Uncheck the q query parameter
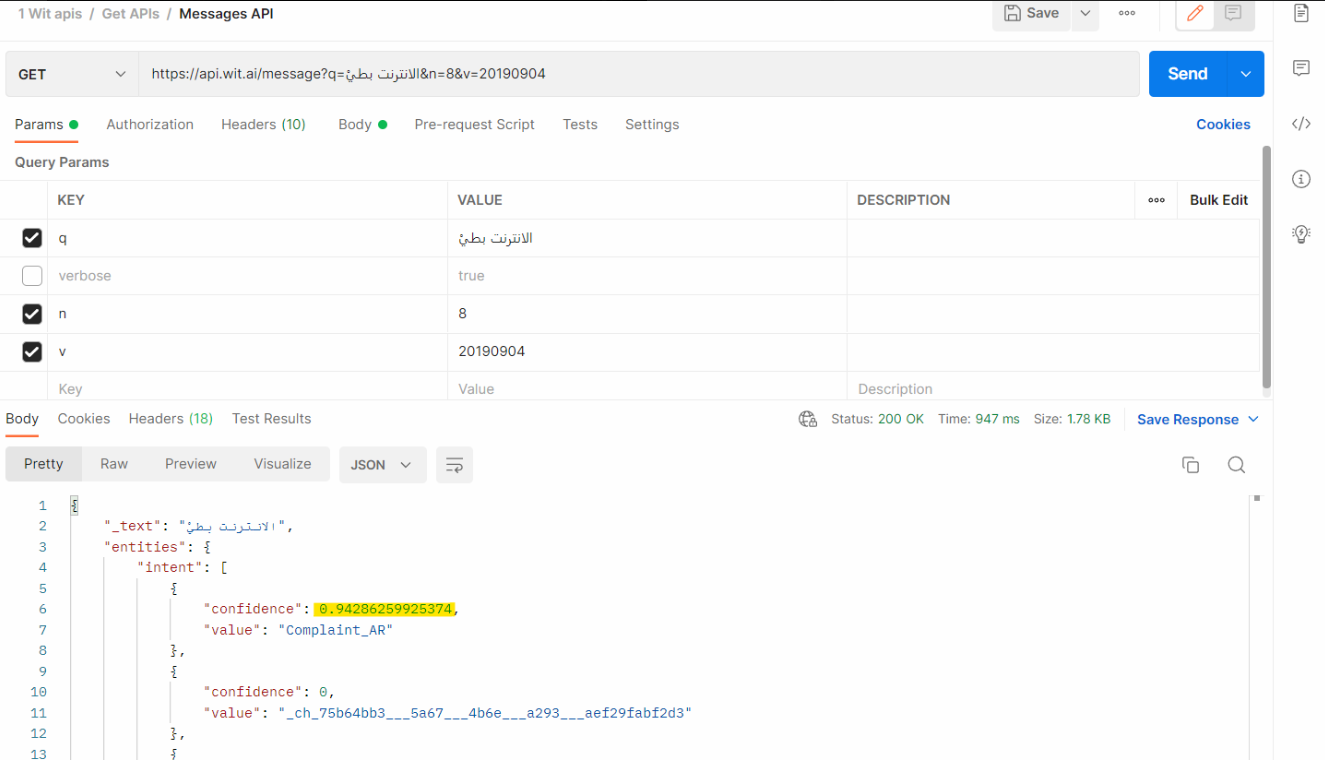The image size is (1325, 760). coord(31,237)
